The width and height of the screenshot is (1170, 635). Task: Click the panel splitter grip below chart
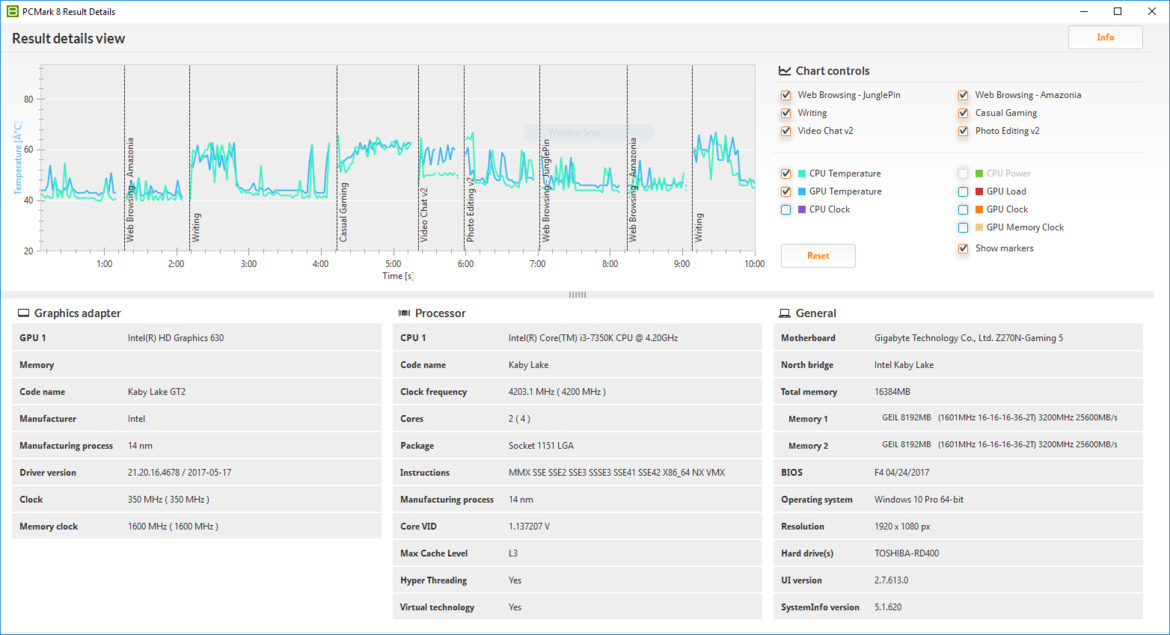coord(578,295)
